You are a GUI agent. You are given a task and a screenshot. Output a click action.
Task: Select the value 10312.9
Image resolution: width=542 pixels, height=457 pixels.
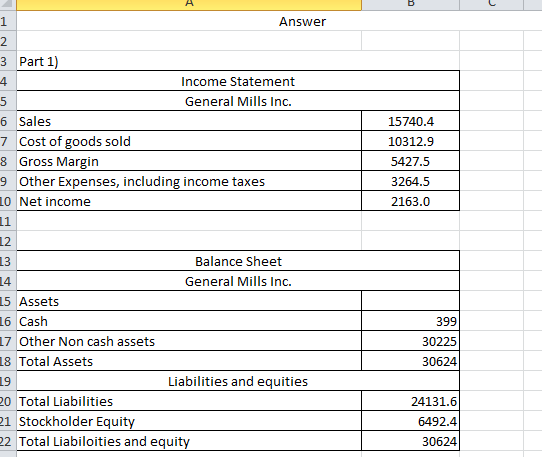(410, 141)
